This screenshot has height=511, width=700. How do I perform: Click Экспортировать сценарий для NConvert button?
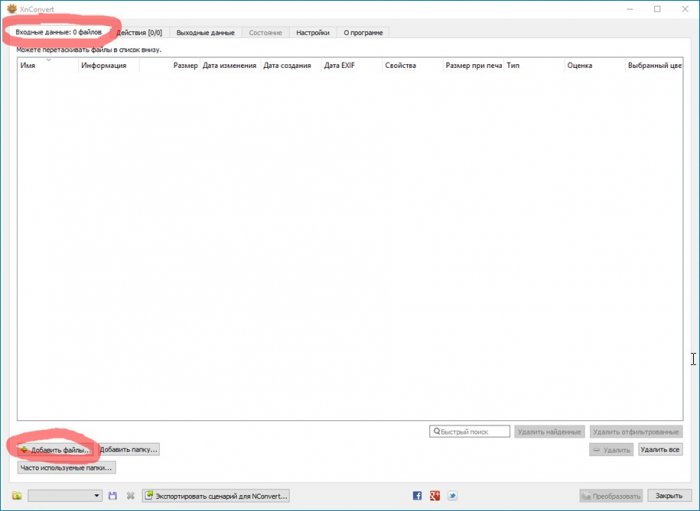[216, 495]
